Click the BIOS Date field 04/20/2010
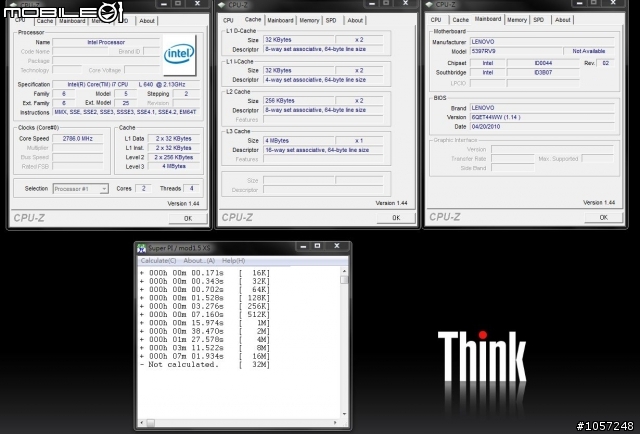 tap(542, 127)
